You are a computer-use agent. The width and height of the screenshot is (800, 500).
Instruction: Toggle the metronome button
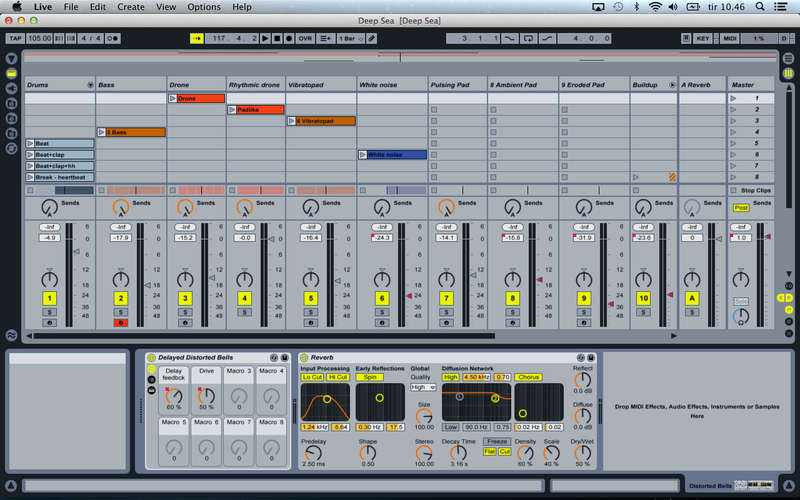[x=112, y=38]
